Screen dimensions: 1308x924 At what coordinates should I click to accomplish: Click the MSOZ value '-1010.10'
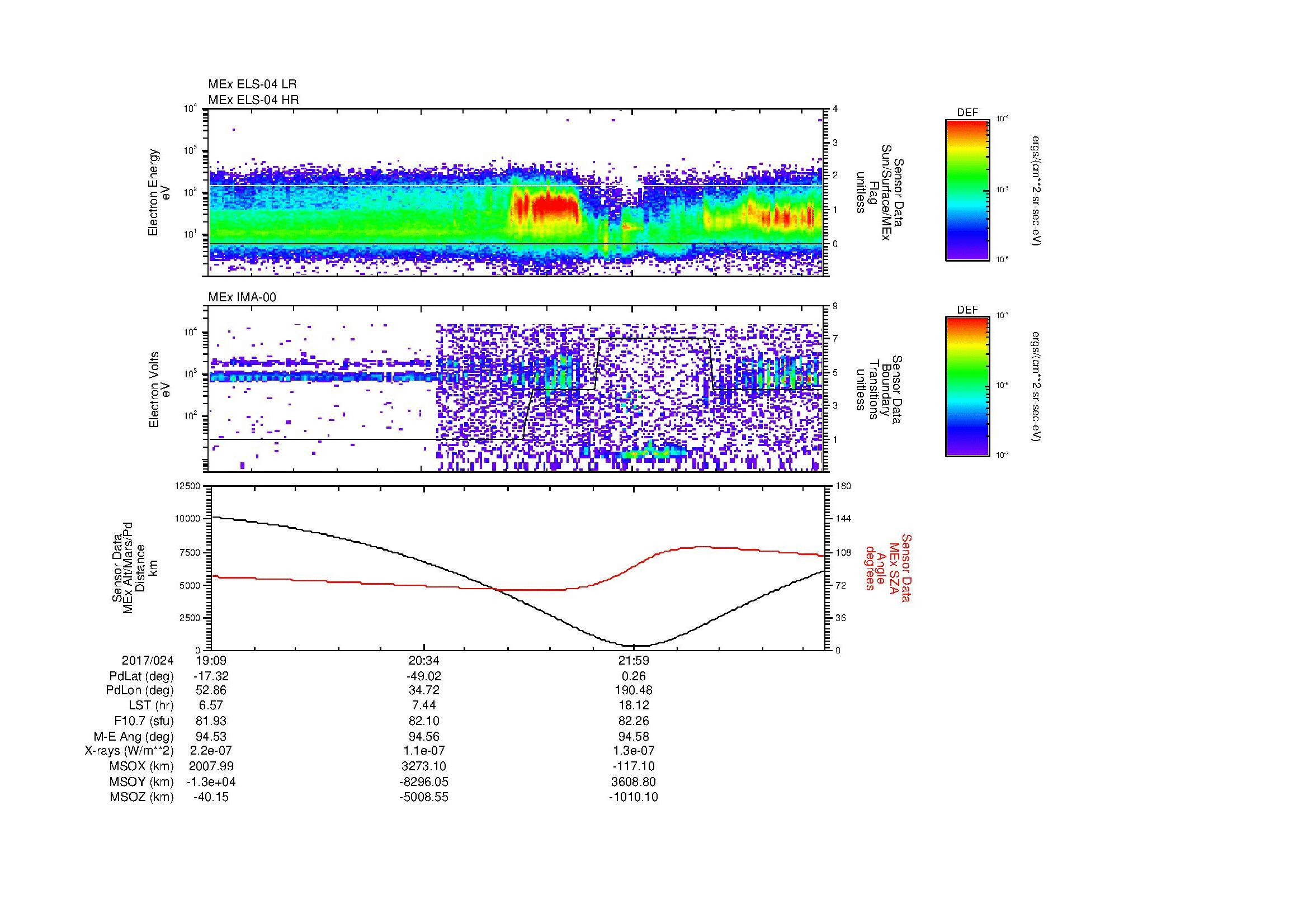point(634,797)
